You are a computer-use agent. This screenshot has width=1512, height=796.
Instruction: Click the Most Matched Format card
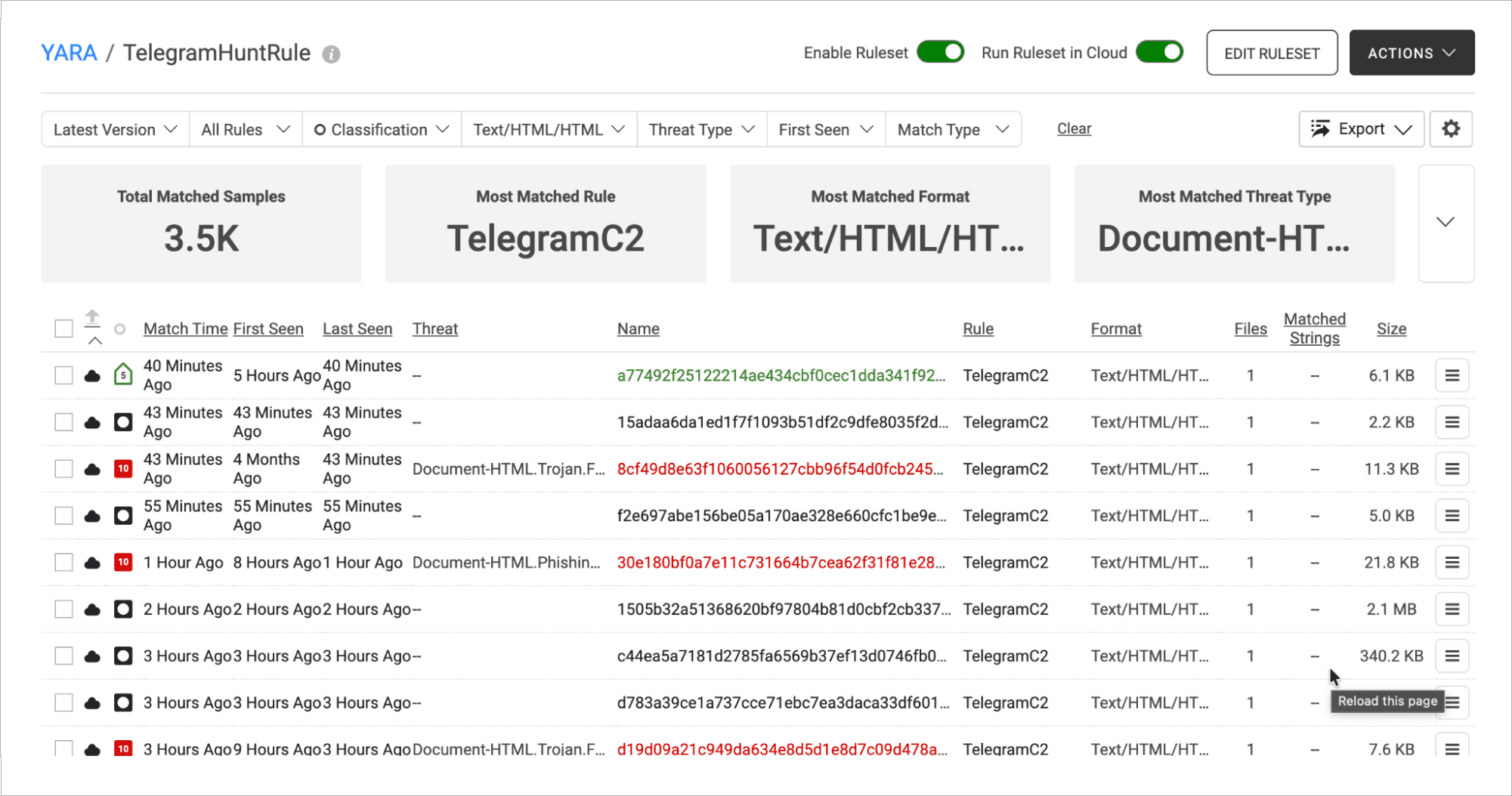click(x=890, y=224)
